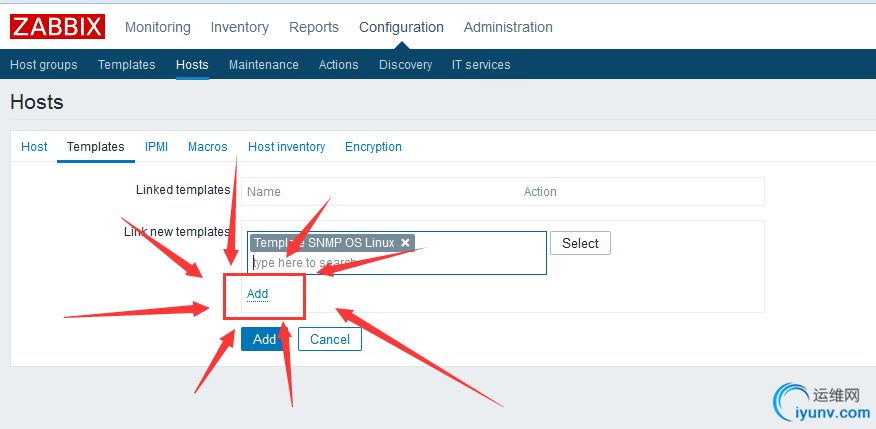Click the ZABBIX logo
Viewport: 876px width, 429px height.
(57, 27)
